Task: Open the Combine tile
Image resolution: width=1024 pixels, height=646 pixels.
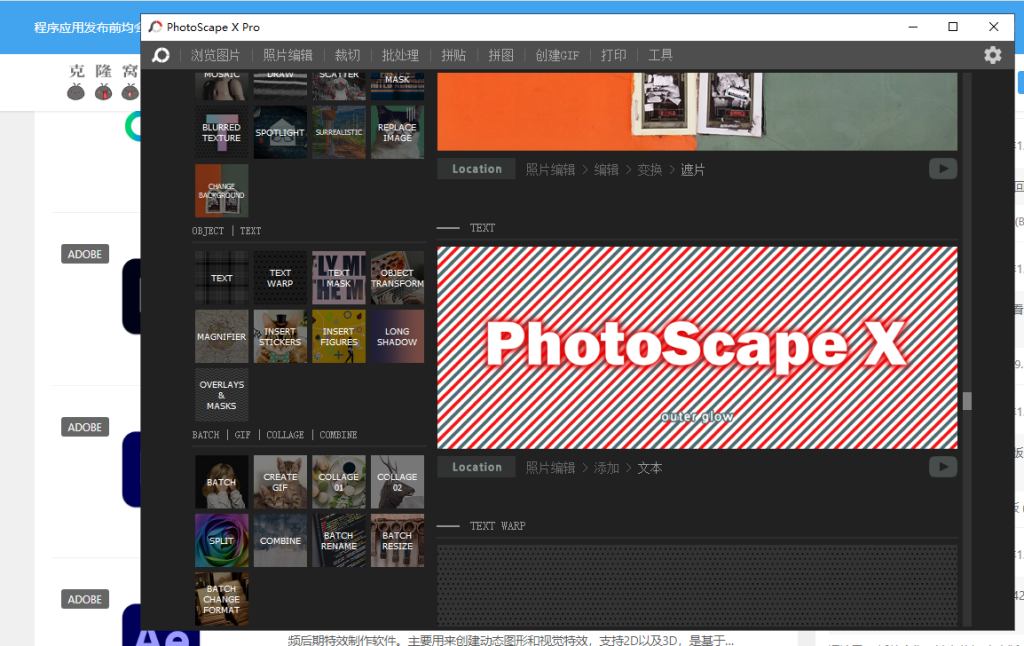Action: pos(280,541)
